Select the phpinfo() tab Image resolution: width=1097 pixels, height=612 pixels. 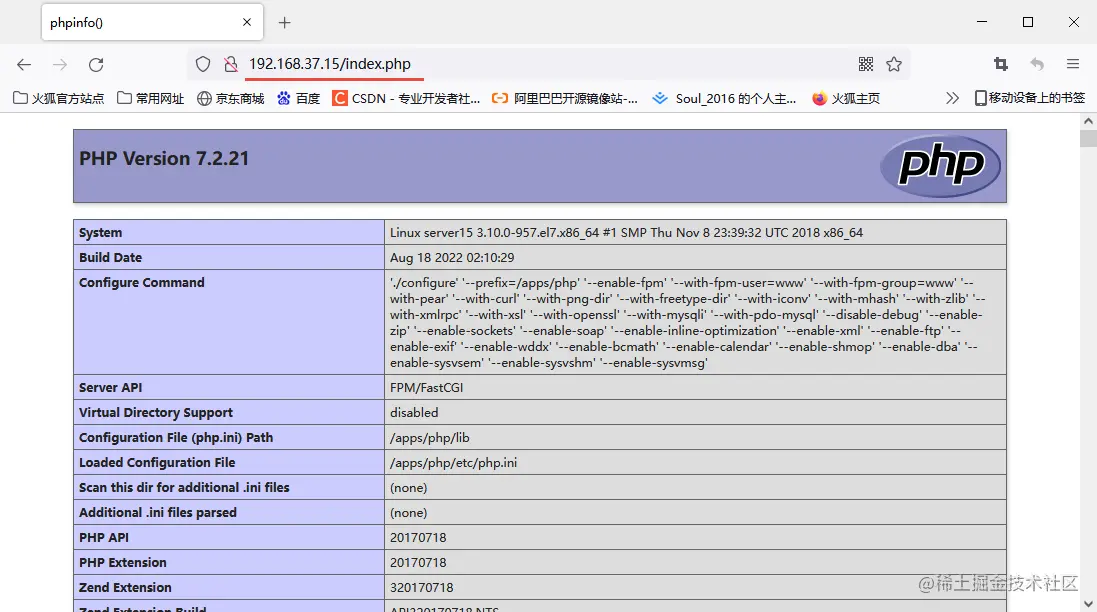click(153, 22)
